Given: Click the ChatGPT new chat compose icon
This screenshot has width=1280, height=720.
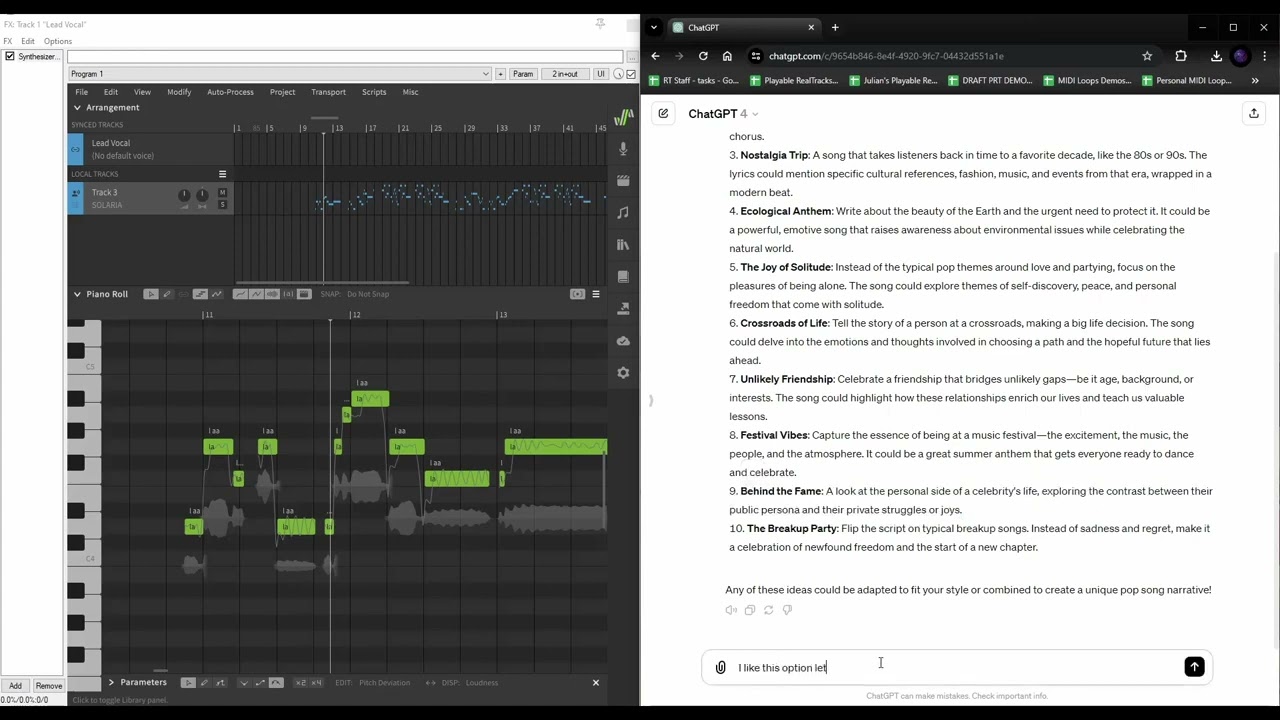Looking at the screenshot, I should pos(663,114).
